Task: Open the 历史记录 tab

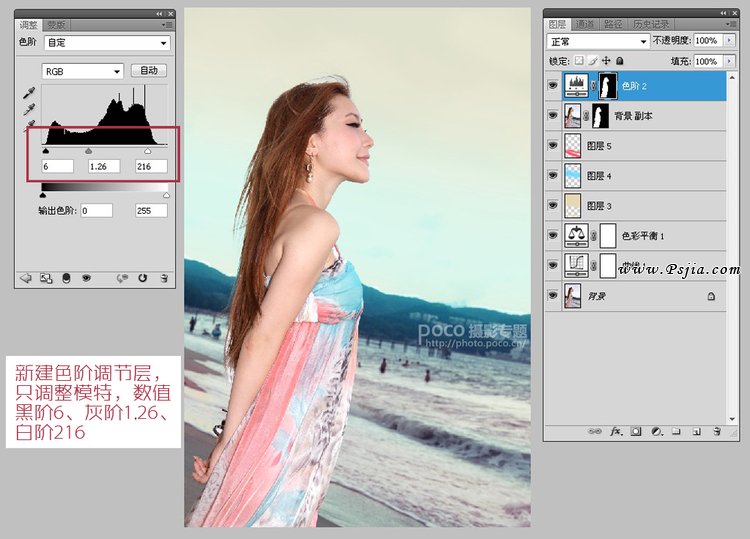Action: 653,24
